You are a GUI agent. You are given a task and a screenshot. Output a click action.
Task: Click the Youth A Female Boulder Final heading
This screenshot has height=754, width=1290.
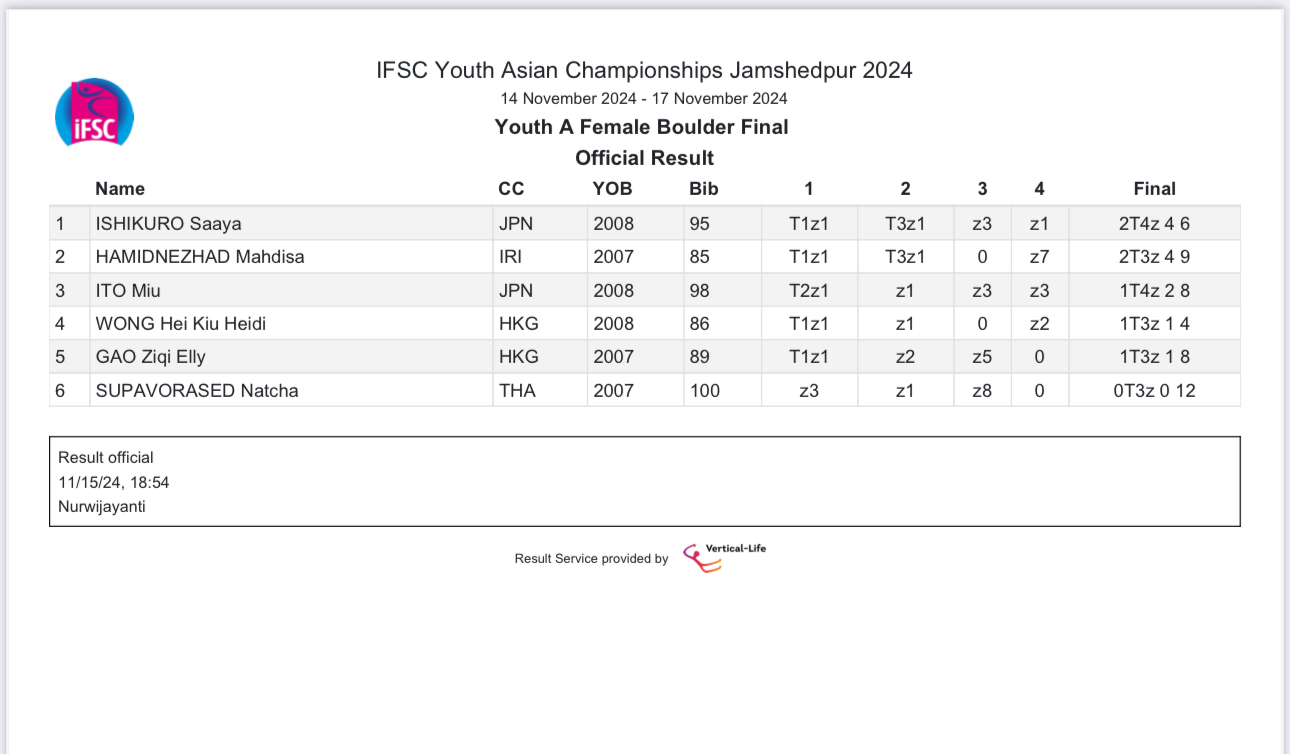coord(641,127)
